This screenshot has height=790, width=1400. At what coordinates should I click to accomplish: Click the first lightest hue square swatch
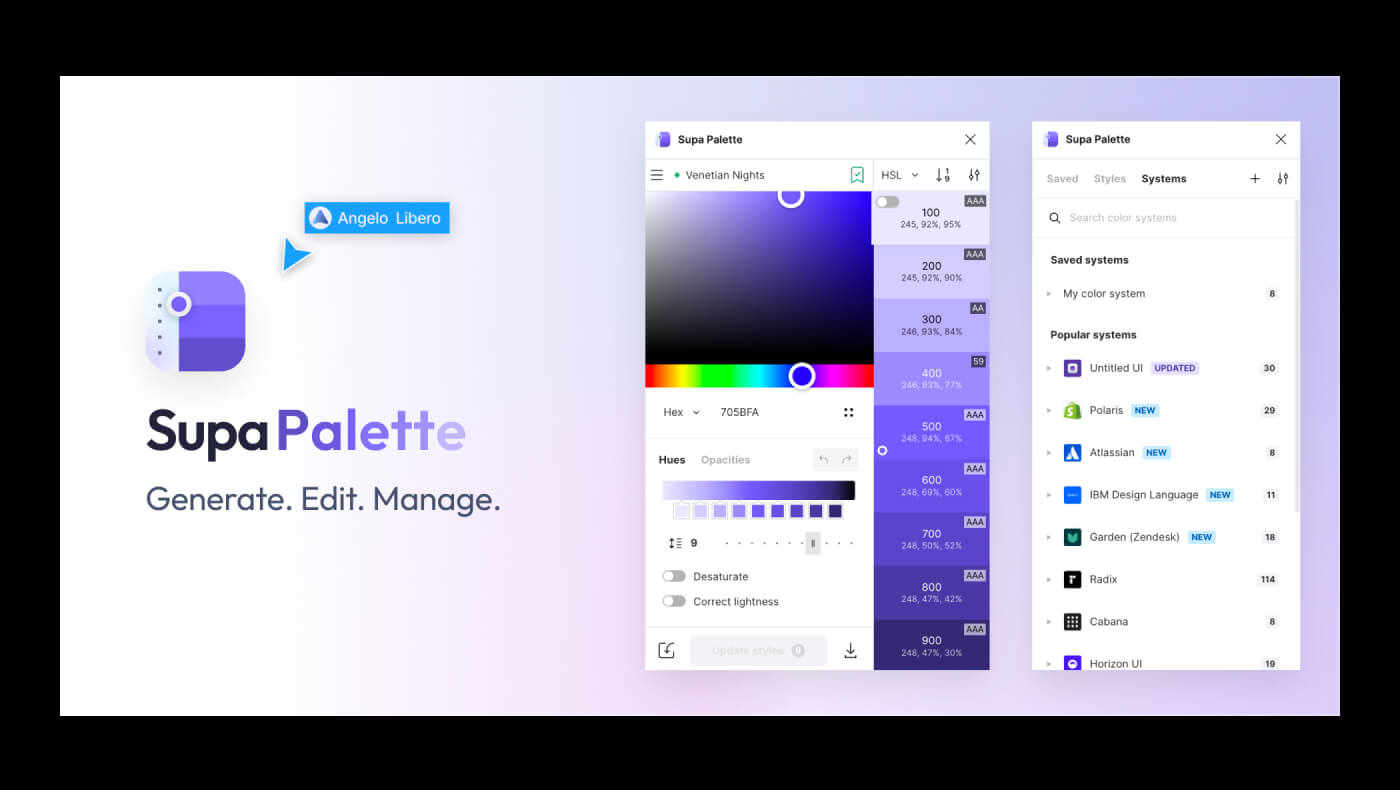[681, 511]
